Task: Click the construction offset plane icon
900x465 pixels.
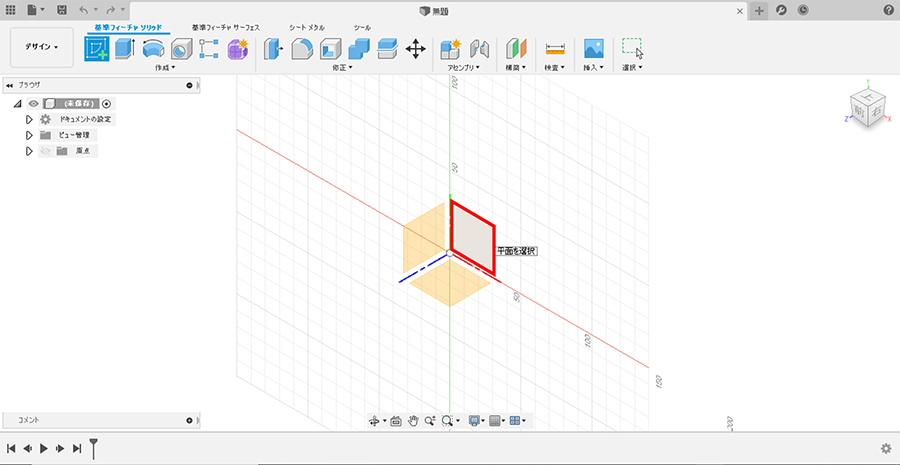Action: [516, 49]
